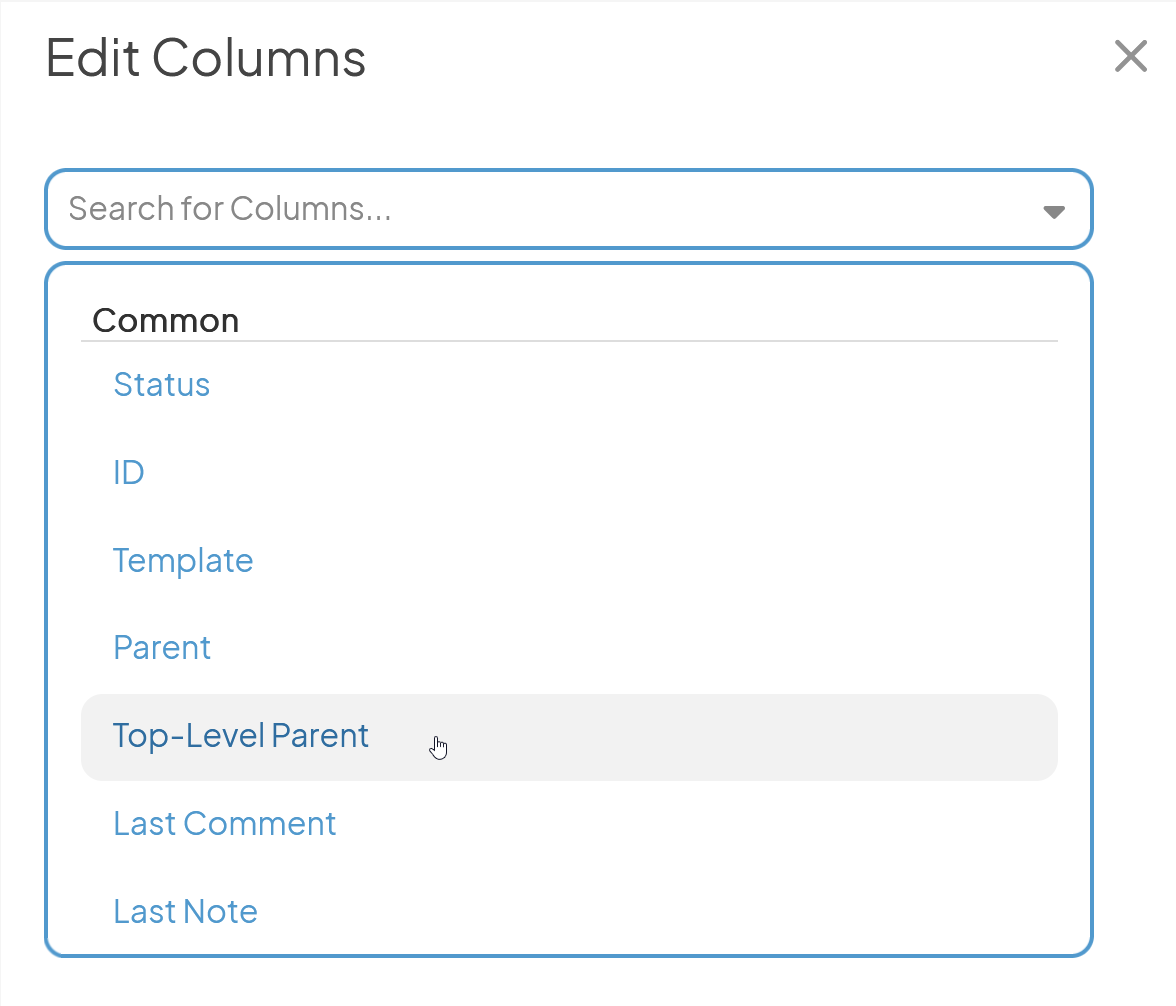The height and width of the screenshot is (1006, 1176).
Task: Focus the column search combo box
Action: 568,209
